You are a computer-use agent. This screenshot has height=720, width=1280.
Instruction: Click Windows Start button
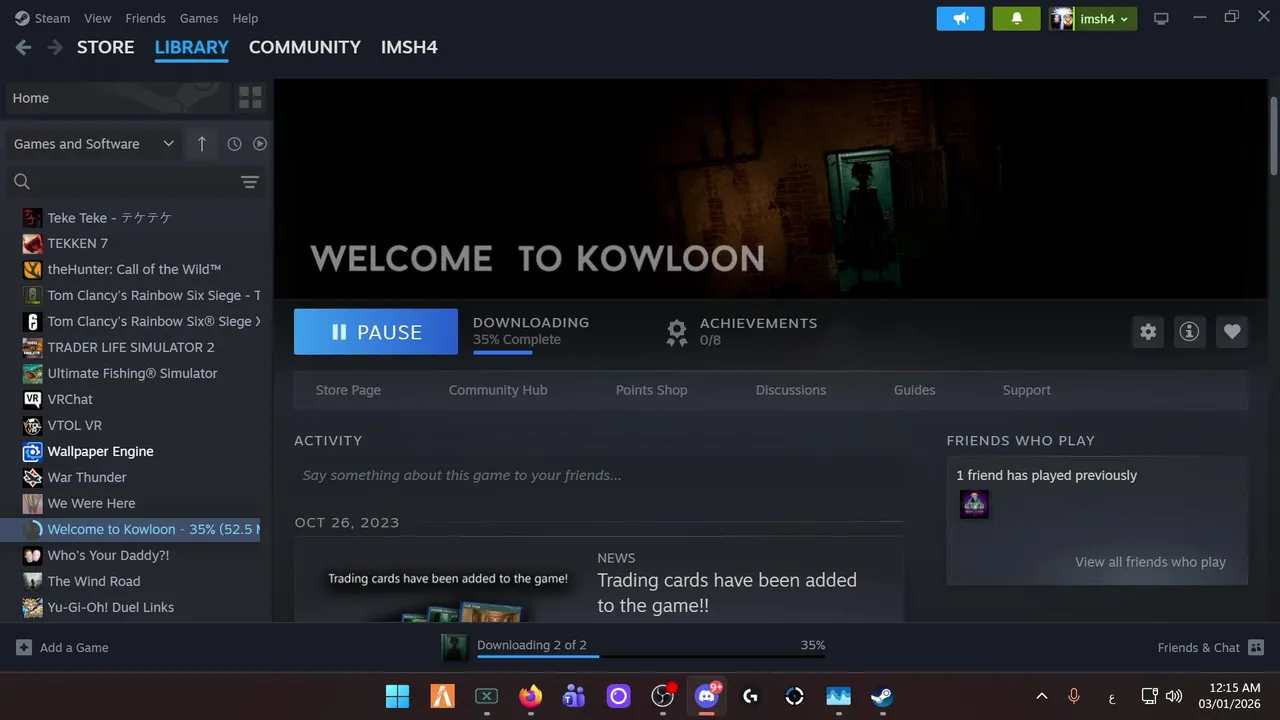[x=397, y=696]
